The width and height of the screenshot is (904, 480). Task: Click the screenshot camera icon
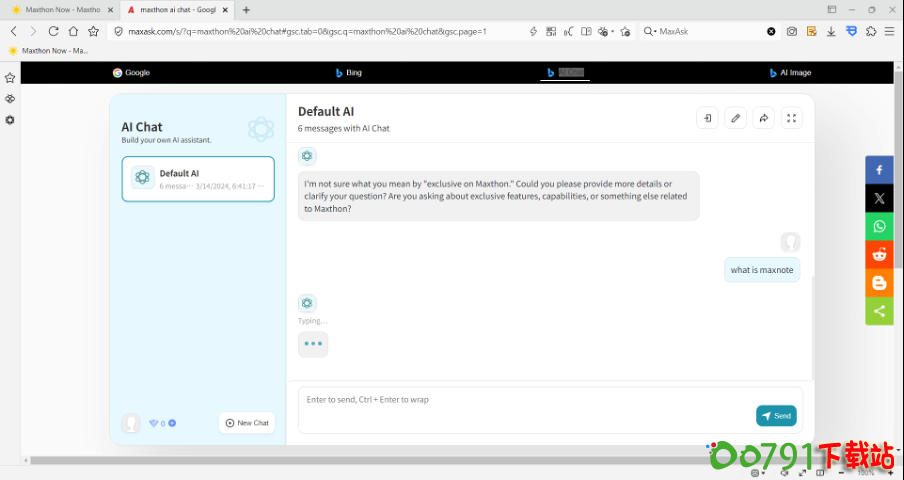click(791, 31)
